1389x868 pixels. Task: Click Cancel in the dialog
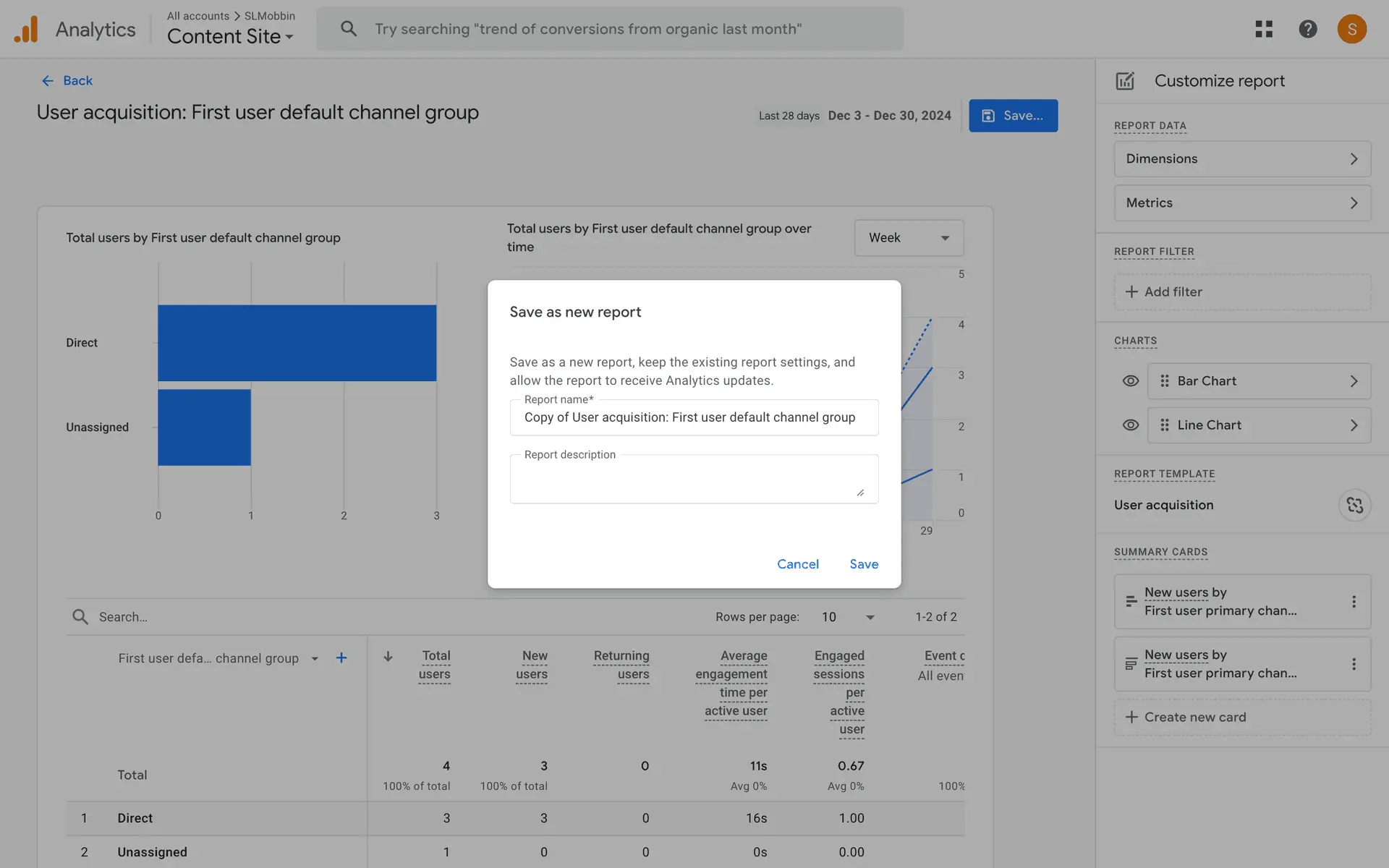pos(797,564)
